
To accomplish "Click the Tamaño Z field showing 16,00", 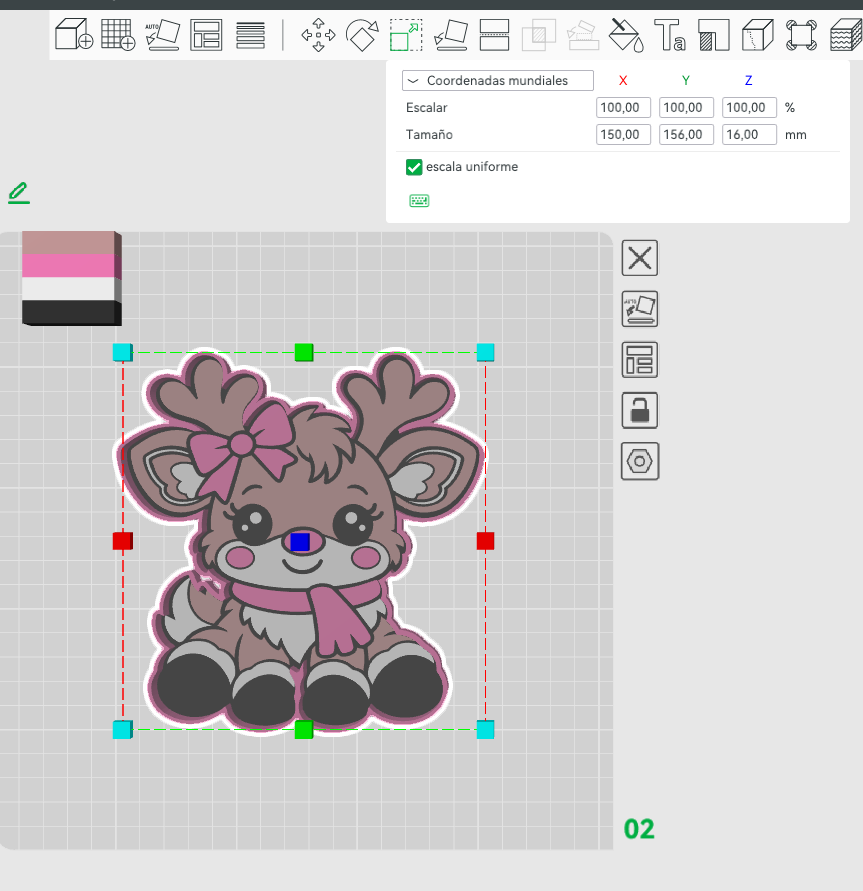I will [x=749, y=135].
